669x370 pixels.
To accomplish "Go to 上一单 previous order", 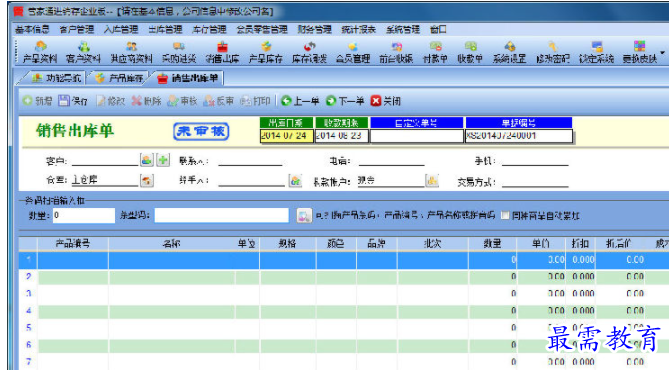I will 300,101.
